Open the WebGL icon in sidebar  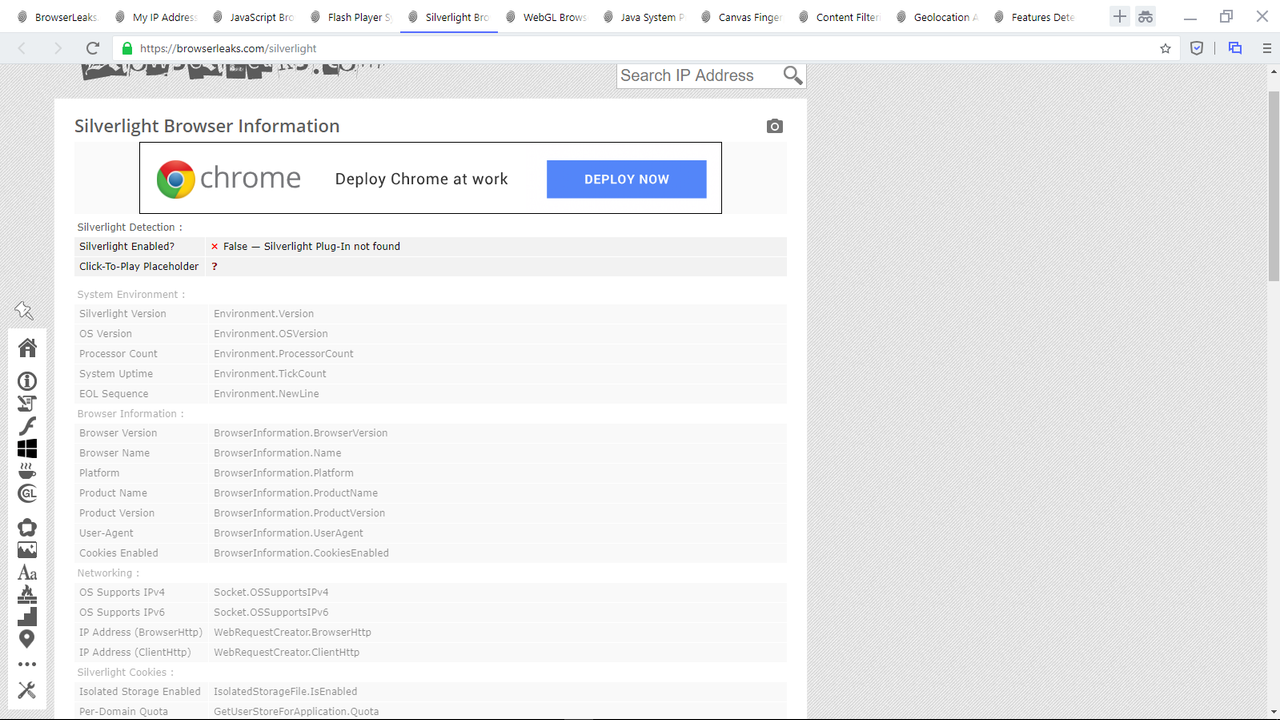coord(27,493)
